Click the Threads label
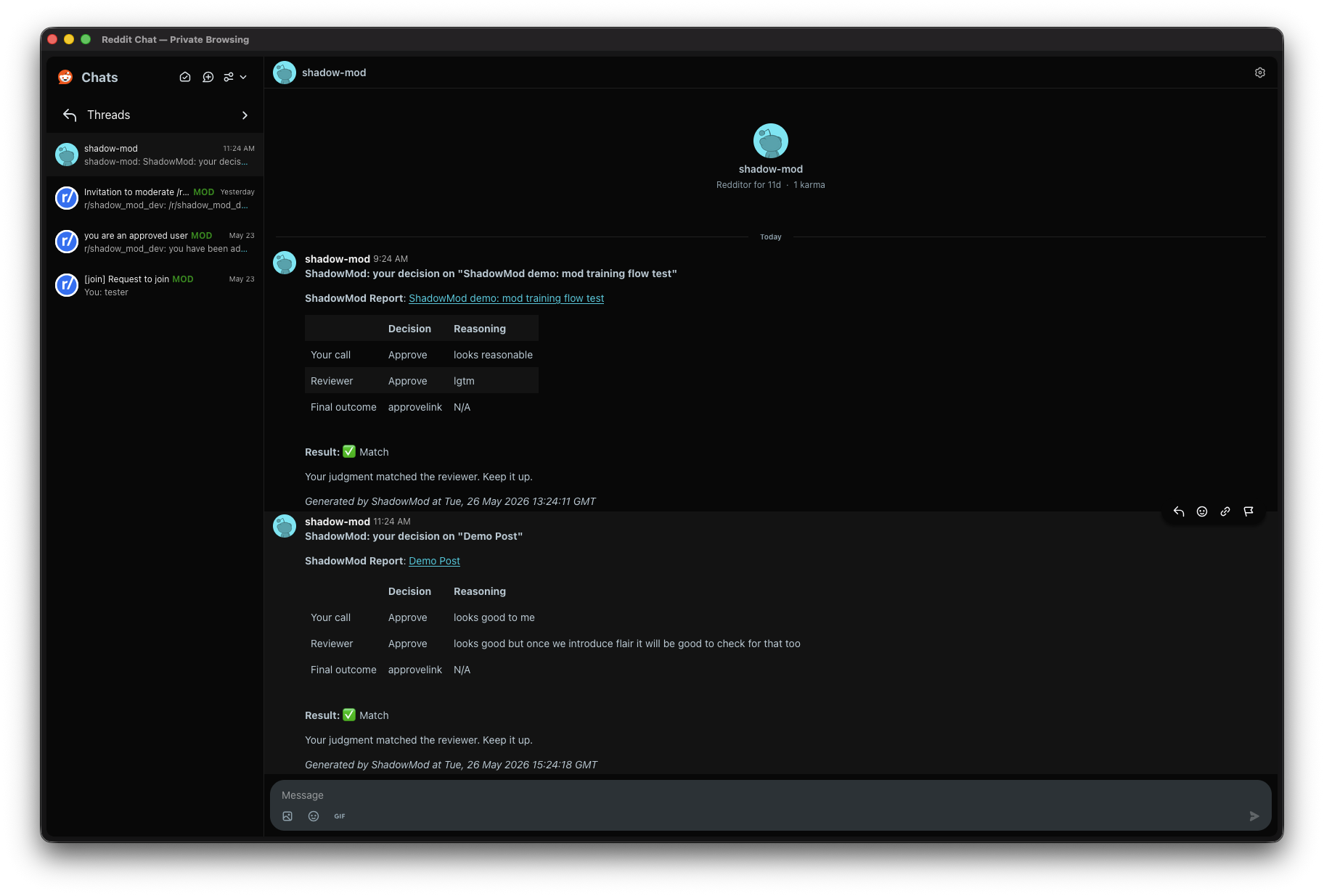This screenshot has width=1324, height=896. (109, 115)
